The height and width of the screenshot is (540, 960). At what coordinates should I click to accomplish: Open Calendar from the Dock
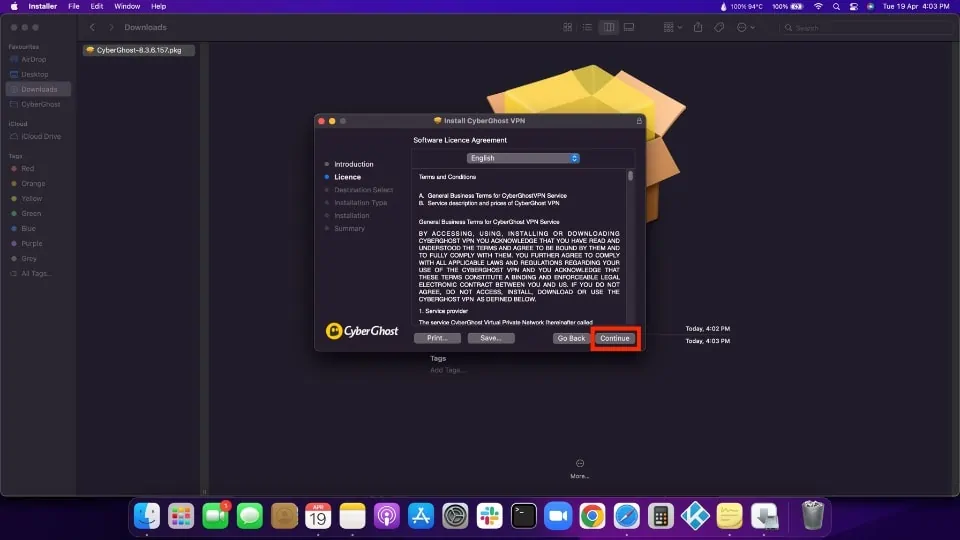(318, 516)
